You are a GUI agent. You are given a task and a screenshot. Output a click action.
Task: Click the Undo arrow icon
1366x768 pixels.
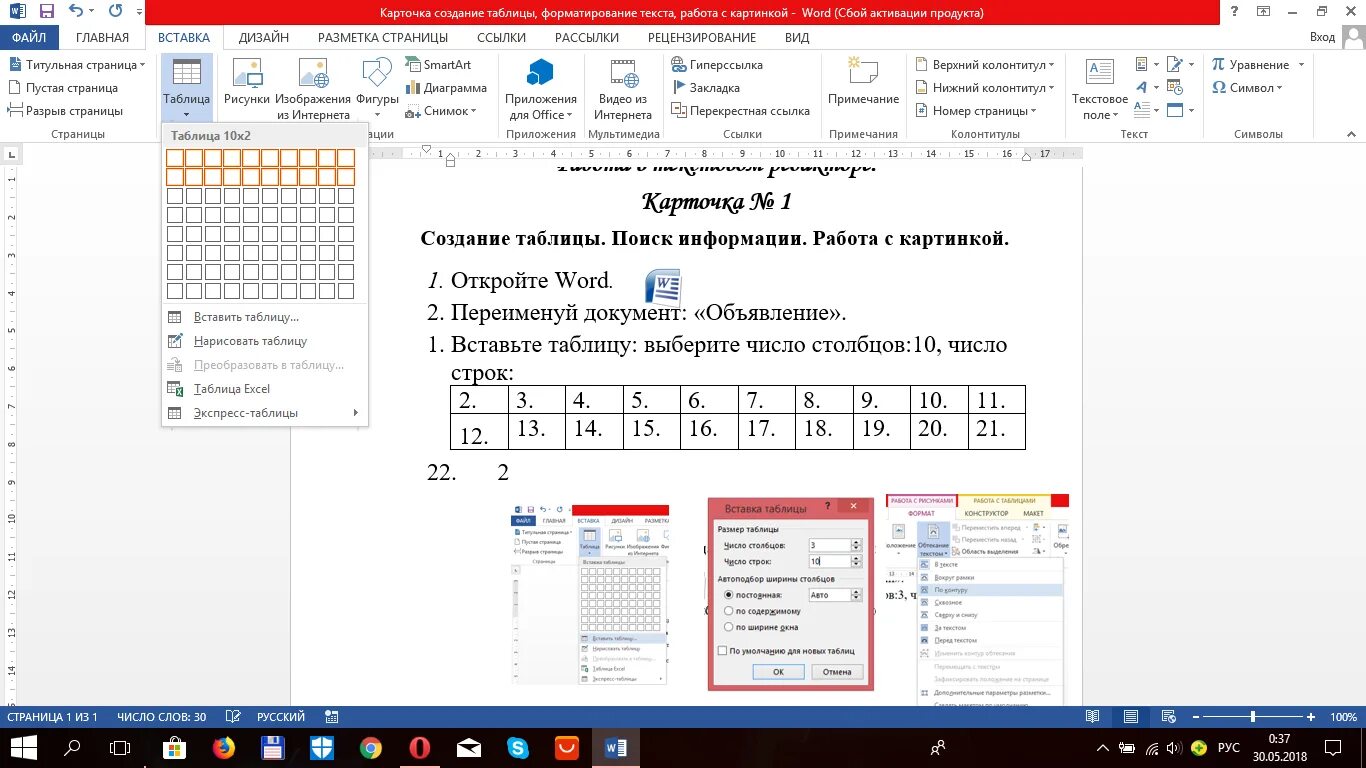coord(76,12)
